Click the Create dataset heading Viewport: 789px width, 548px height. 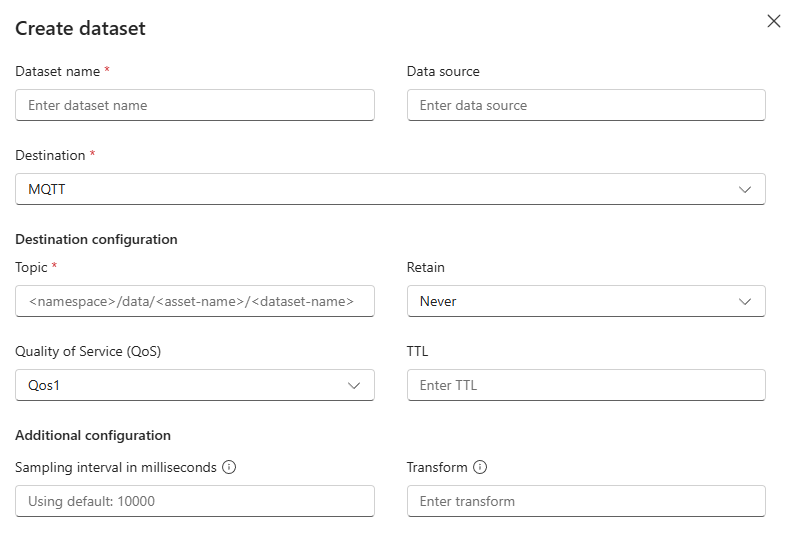point(80,28)
